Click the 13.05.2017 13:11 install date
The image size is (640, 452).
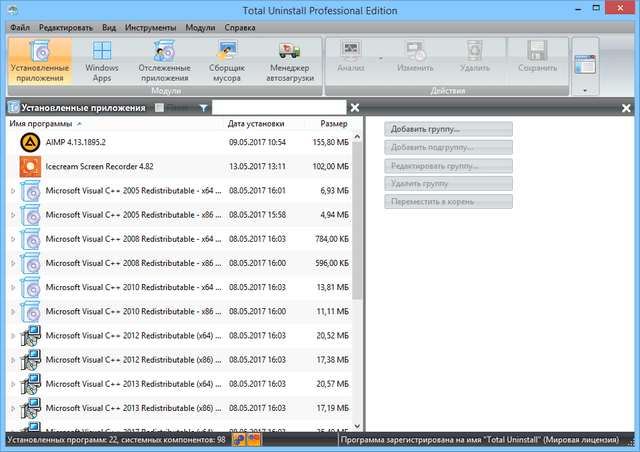click(257, 166)
